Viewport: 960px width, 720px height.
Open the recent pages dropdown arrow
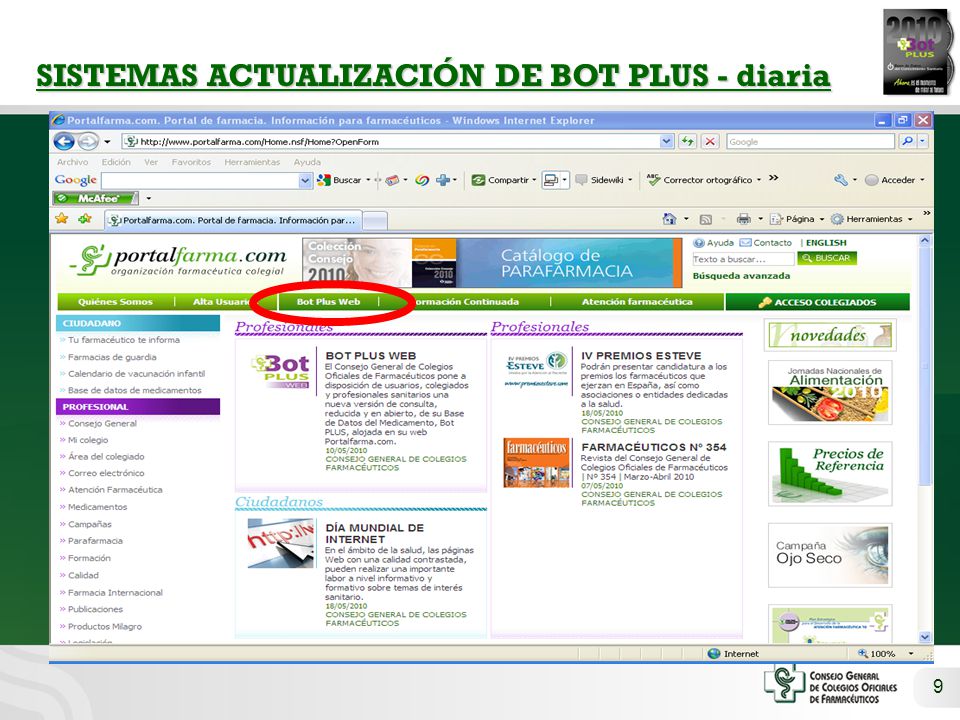(x=107, y=142)
